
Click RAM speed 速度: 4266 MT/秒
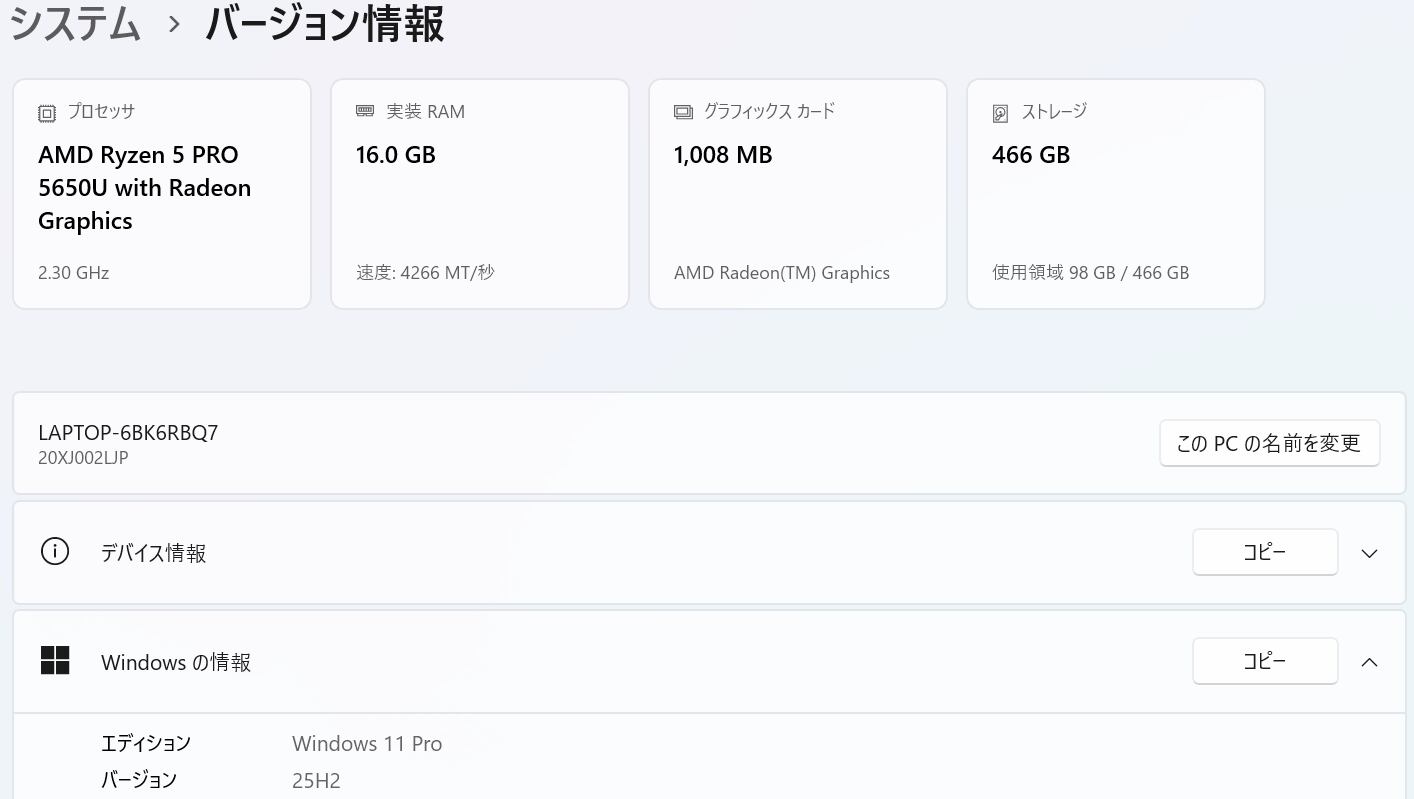tap(425, 272)
